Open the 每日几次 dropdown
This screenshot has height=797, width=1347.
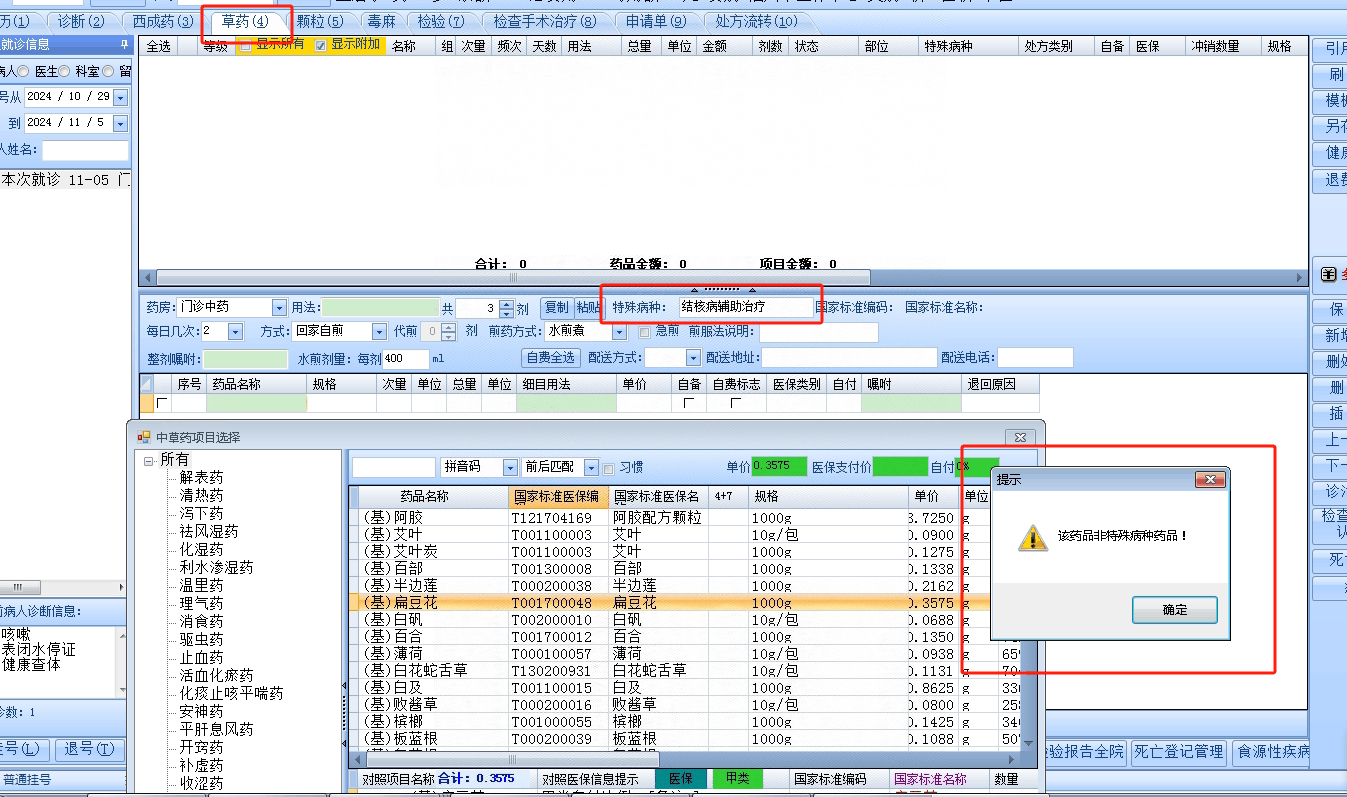coord(235,331)
